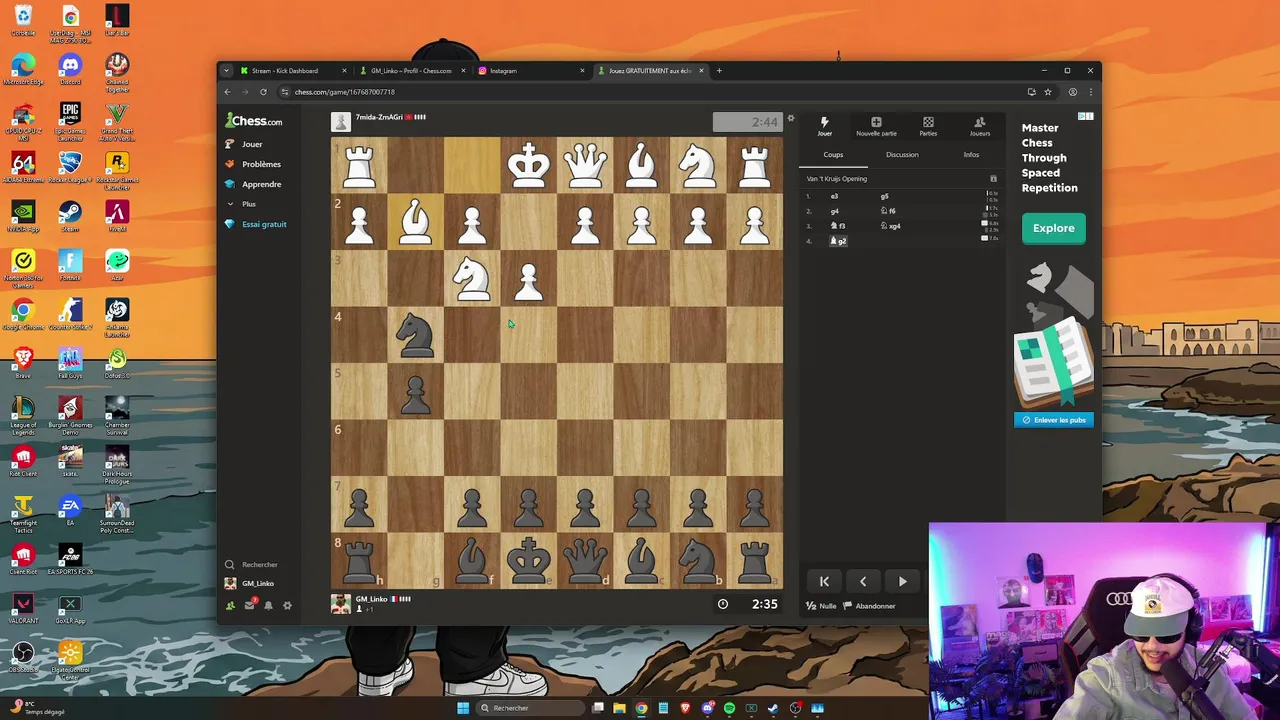Click the black knight on g4

click(x=415, y=334)
